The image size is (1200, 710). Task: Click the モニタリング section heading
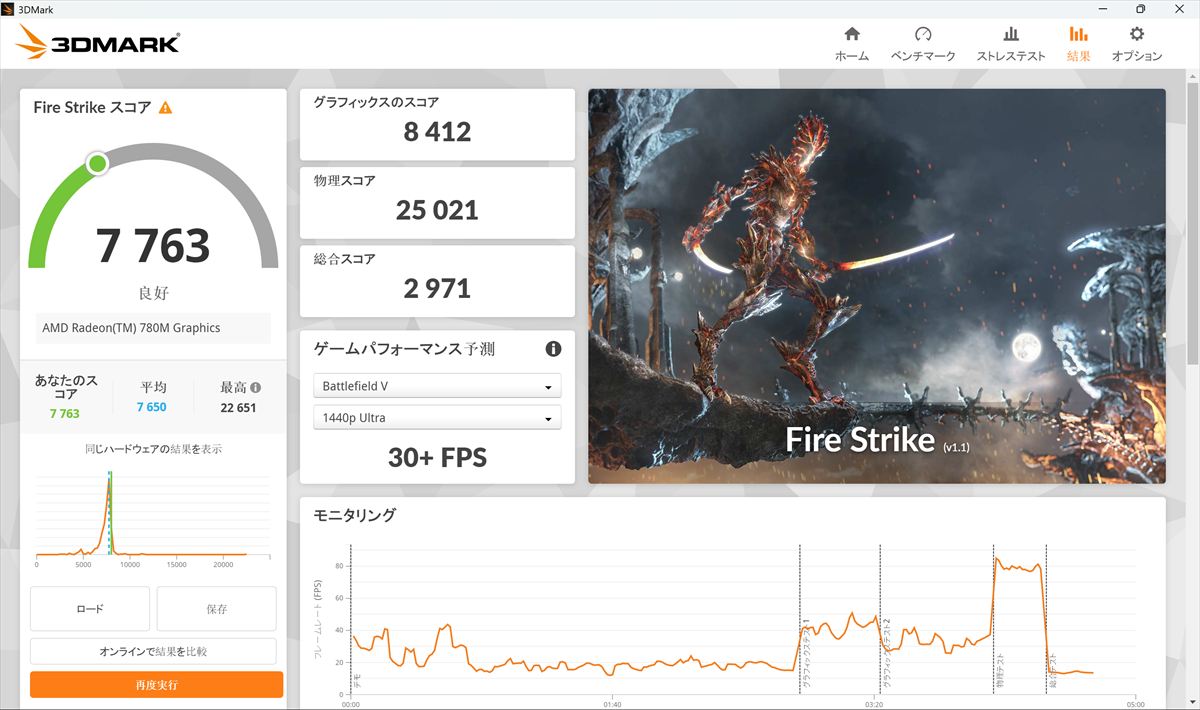(355, 516)
